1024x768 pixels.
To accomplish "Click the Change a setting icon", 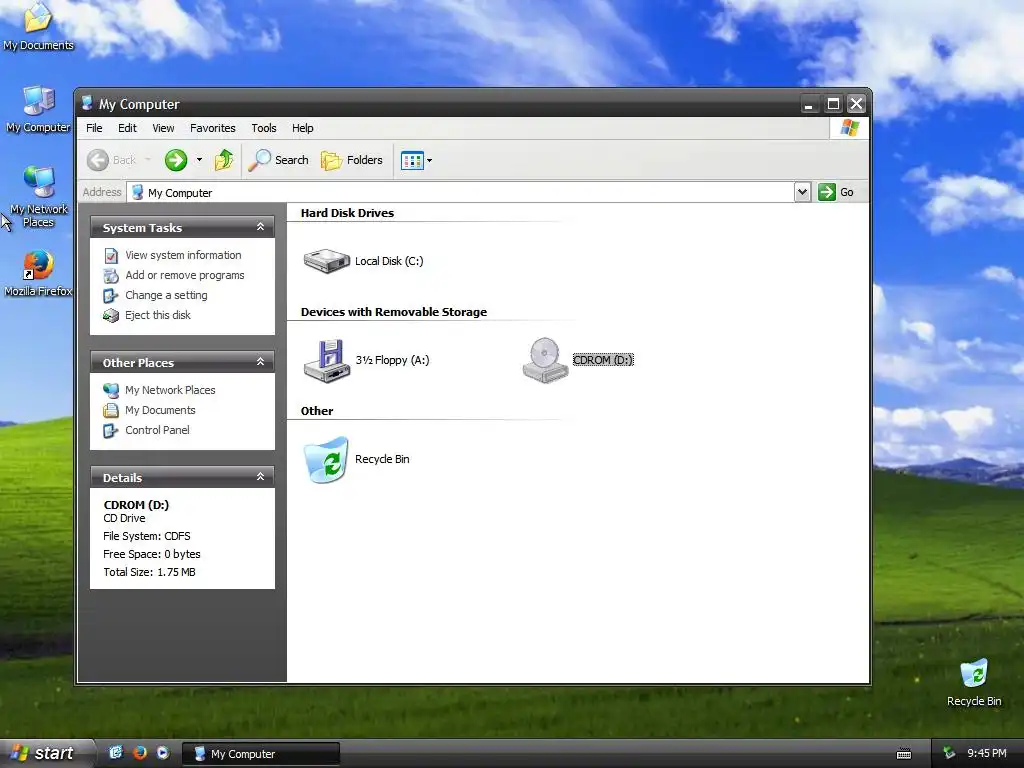I will coord(111,296).
